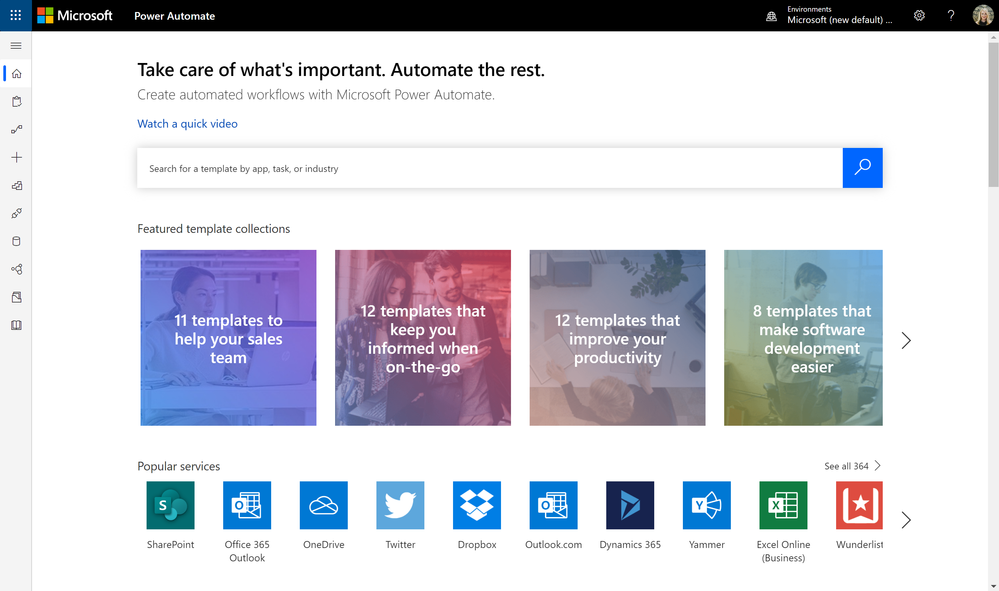Open Solutions icon in sidebar
This screenshot has height=591, width=999.
coord(17,297)
